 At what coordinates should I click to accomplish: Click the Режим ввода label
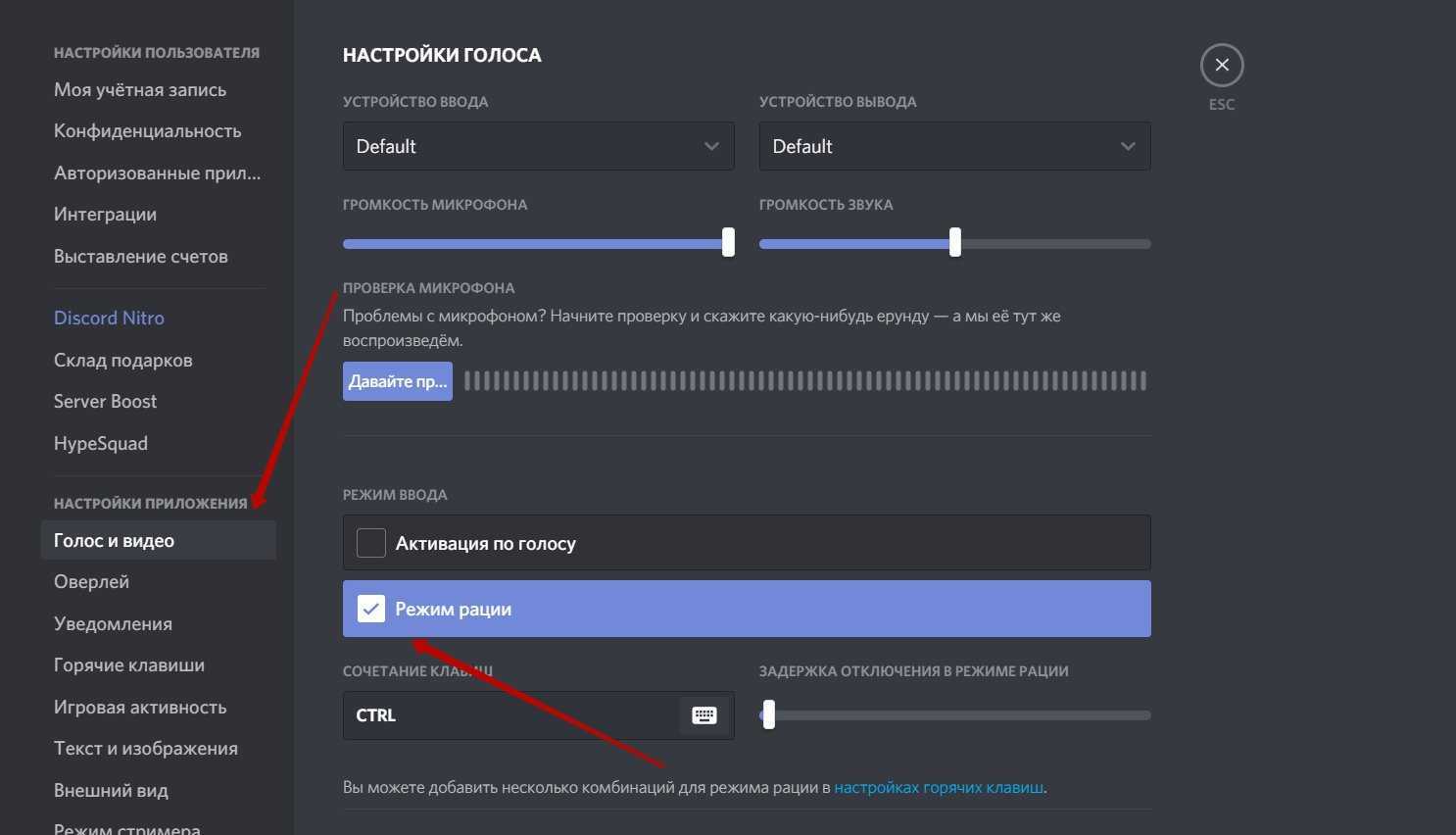point(395,495)
